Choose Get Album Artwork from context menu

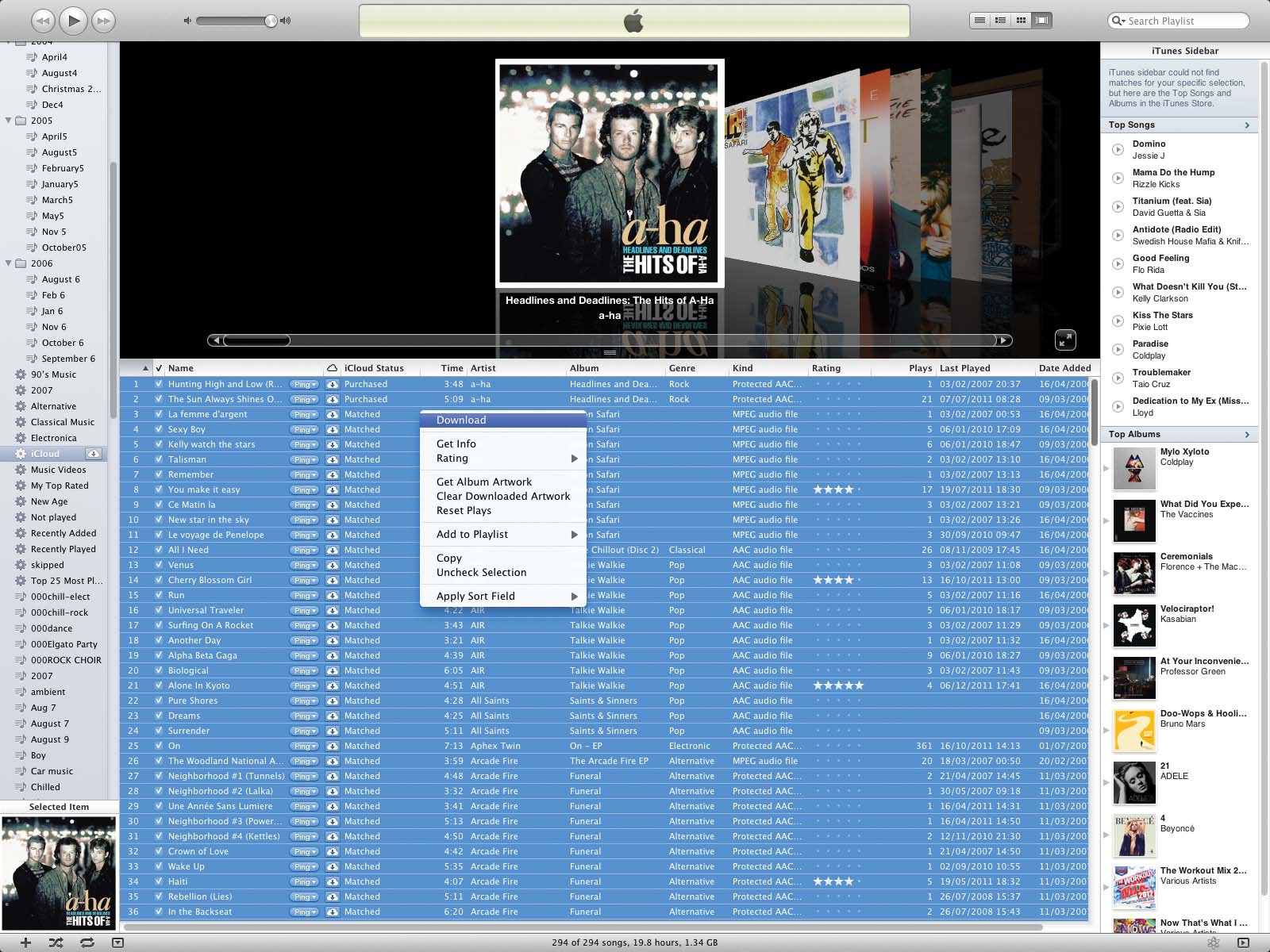click(503, 482)
